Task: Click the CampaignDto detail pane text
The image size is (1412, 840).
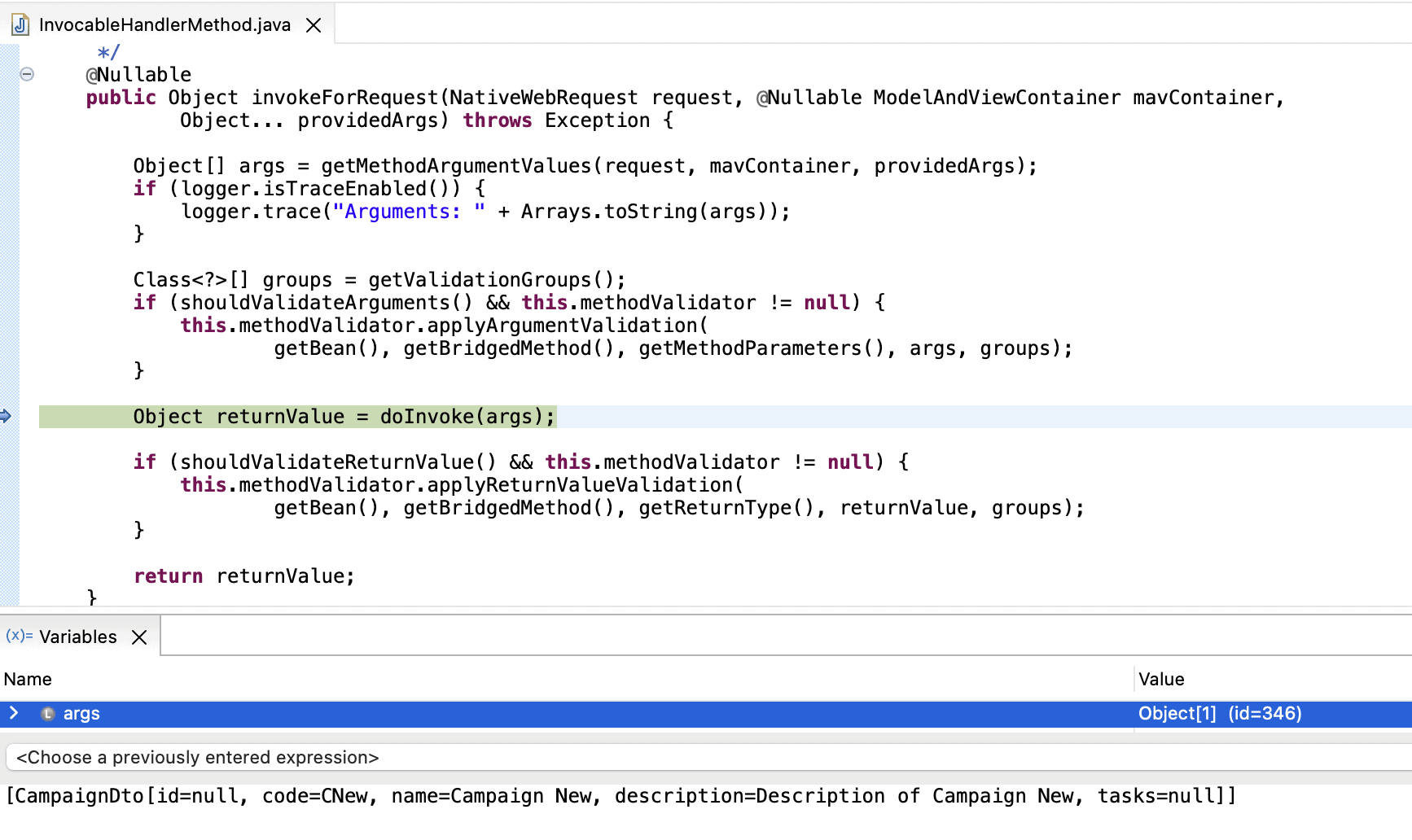Action: coord(620,796)
